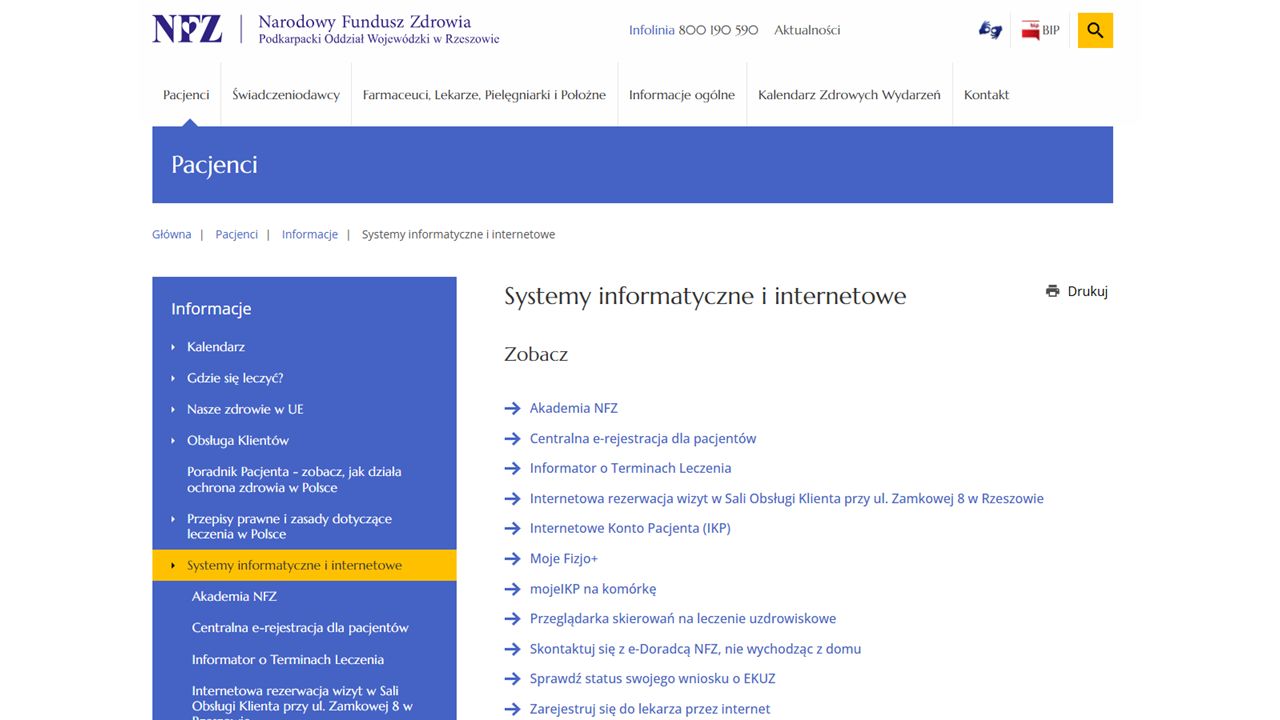Expand the Obsługa Klientów sidebar arrow
Image resolution: width=1280 pixels, height=720 pixels.
pyautogui.click(x=173, y=440)
